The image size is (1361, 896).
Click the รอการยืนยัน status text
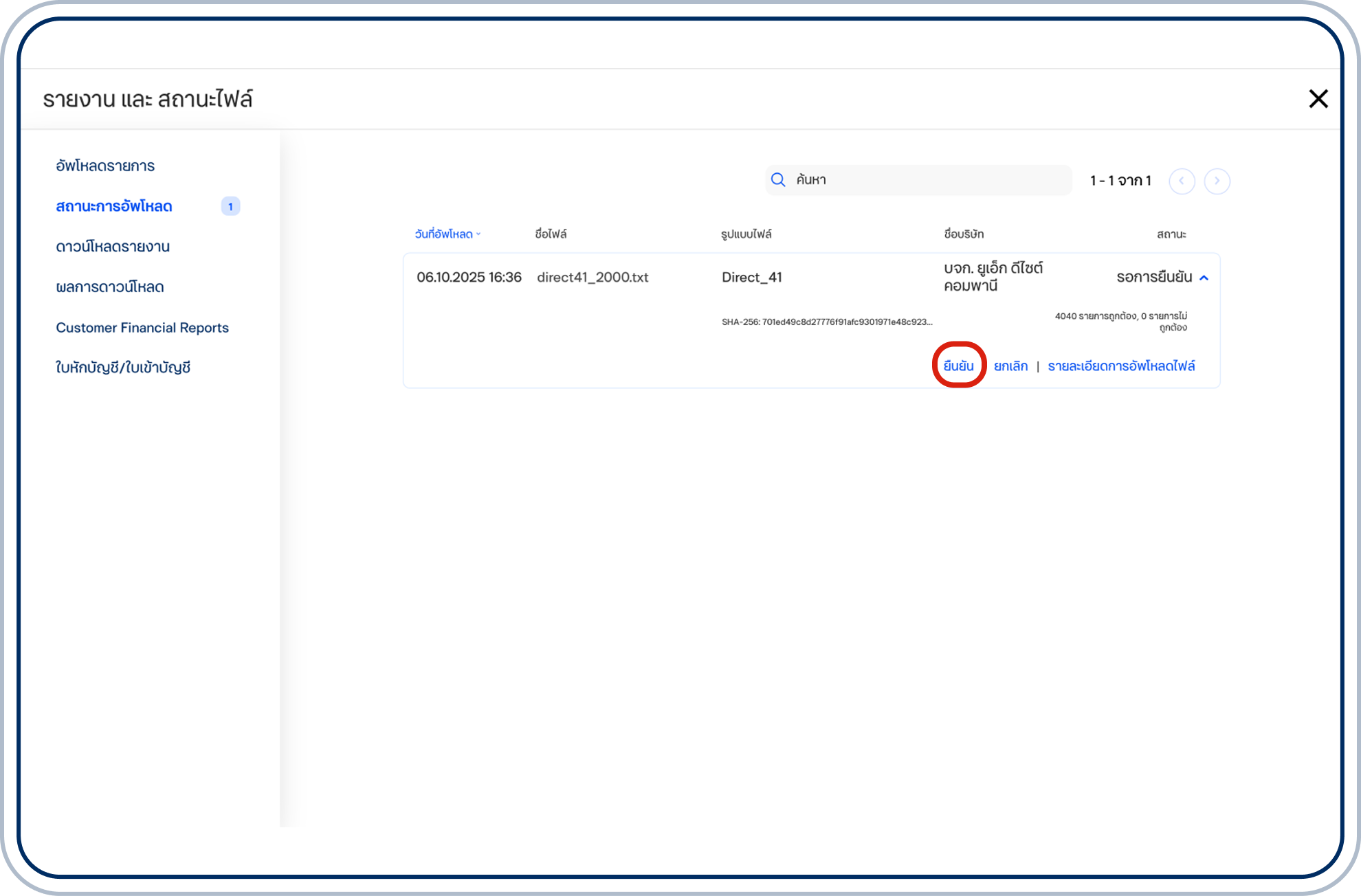(x=1153, y=277)
